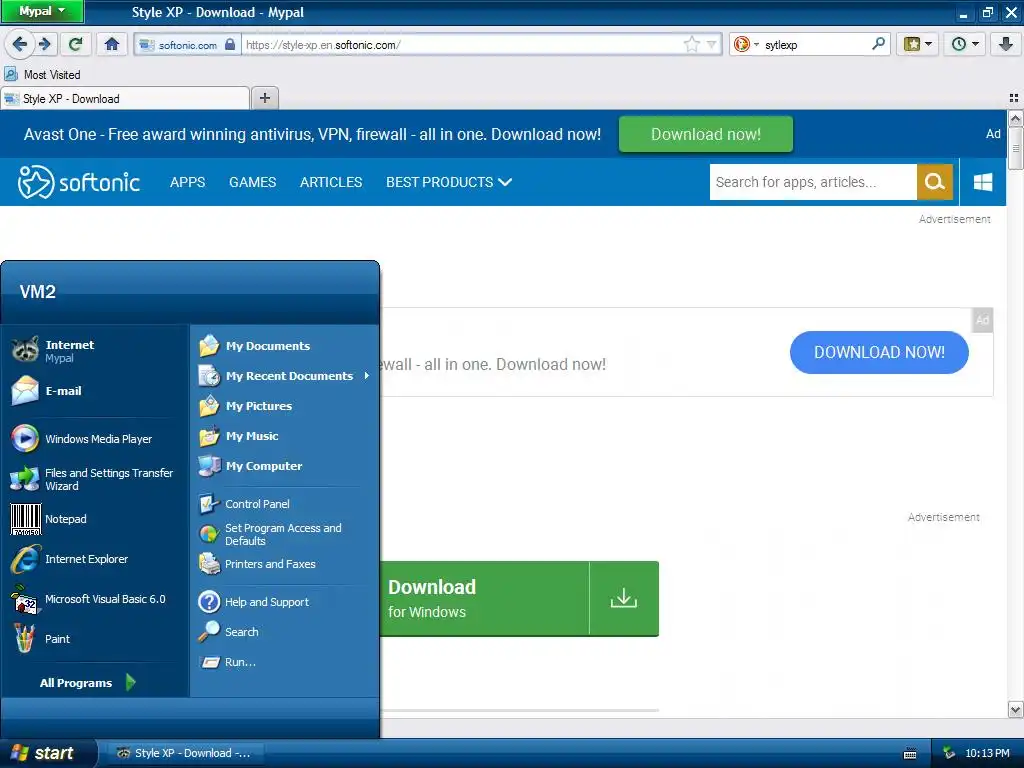
Task: Click the tab groups grid icon
Action: (x=1014, y=98)
